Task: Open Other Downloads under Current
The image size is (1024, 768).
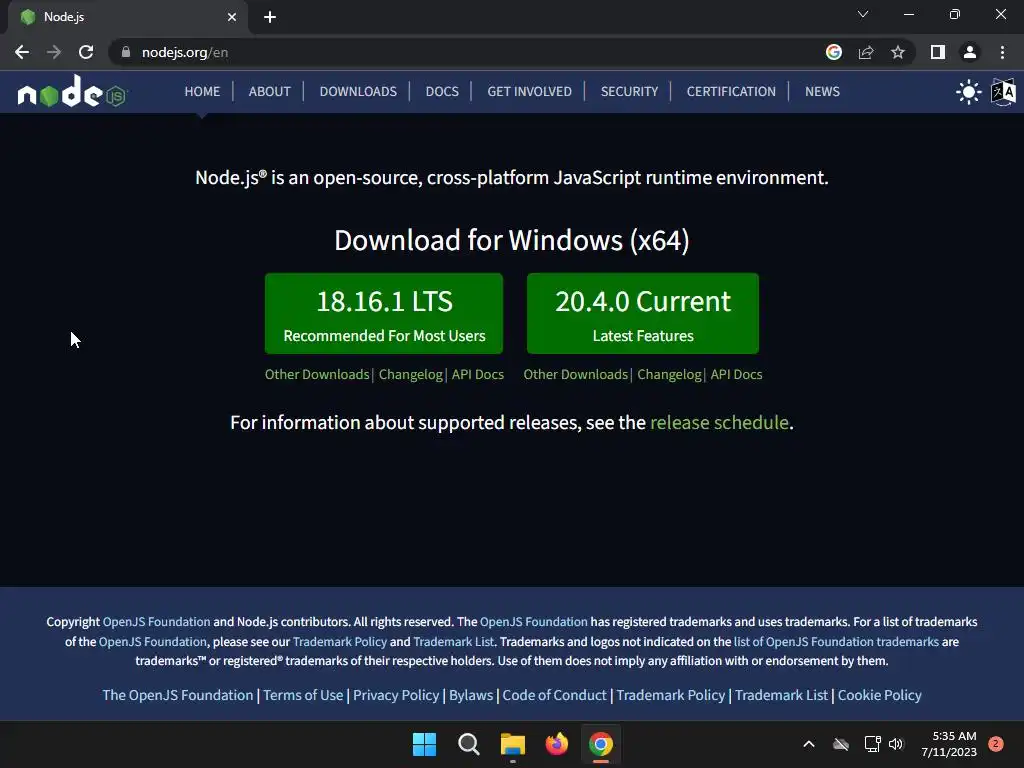Action: click(x=575, y=374)
